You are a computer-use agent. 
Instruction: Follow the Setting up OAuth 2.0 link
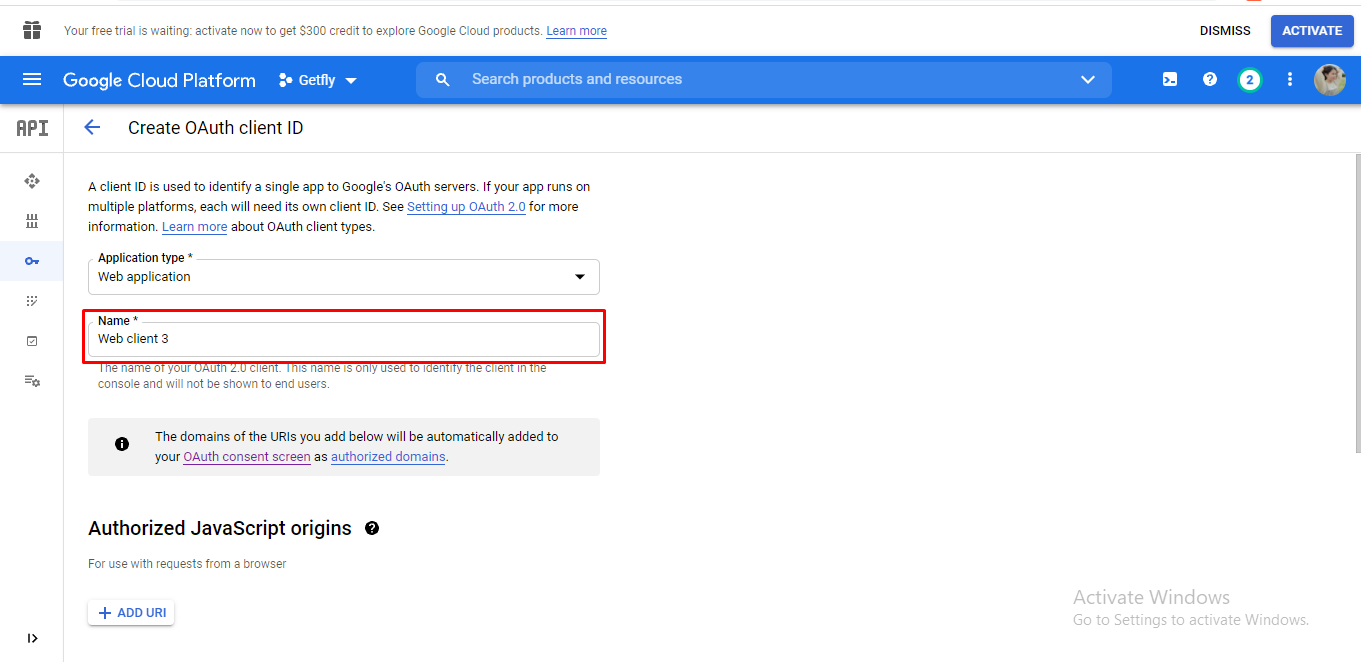(466, 207)
